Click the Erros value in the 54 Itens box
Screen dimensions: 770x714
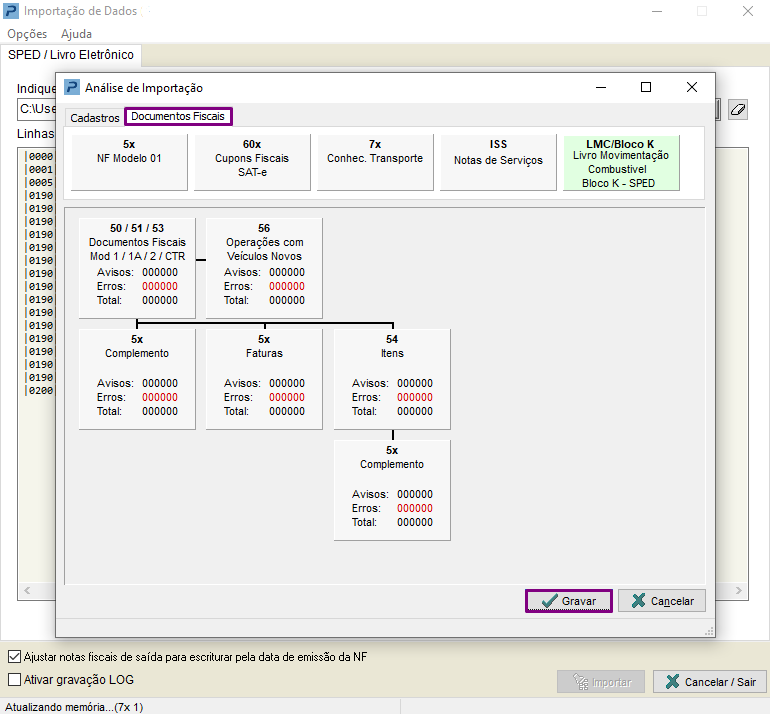tap(415, 397)
